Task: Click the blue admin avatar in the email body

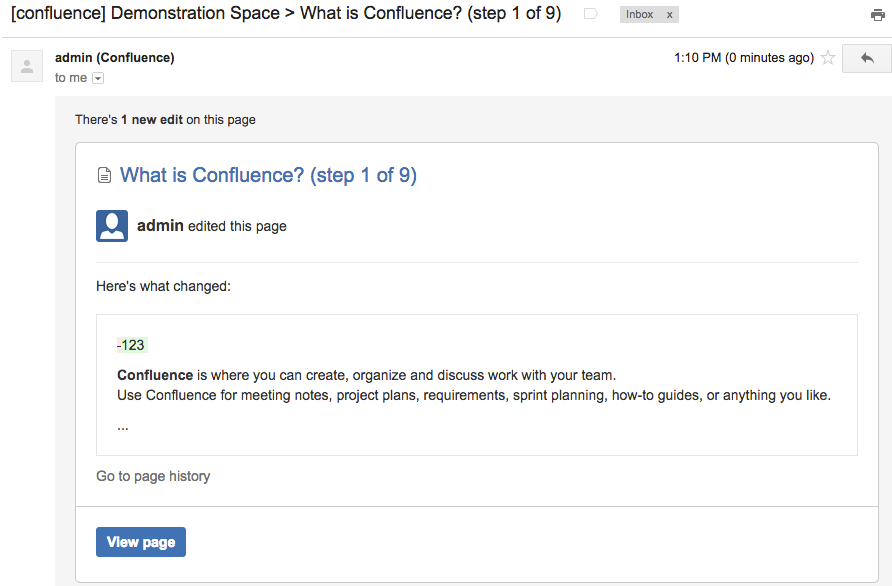Action: click(112, 226)
